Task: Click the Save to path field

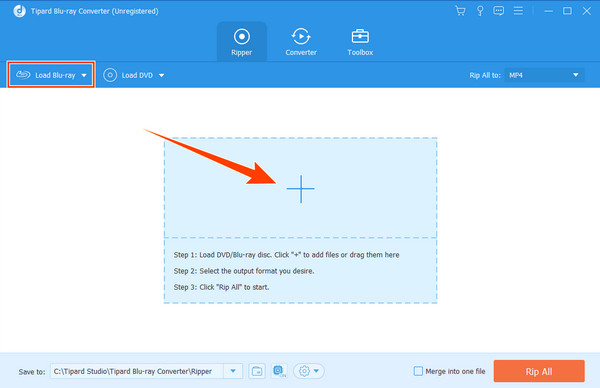Action: (x=137, y=371)
